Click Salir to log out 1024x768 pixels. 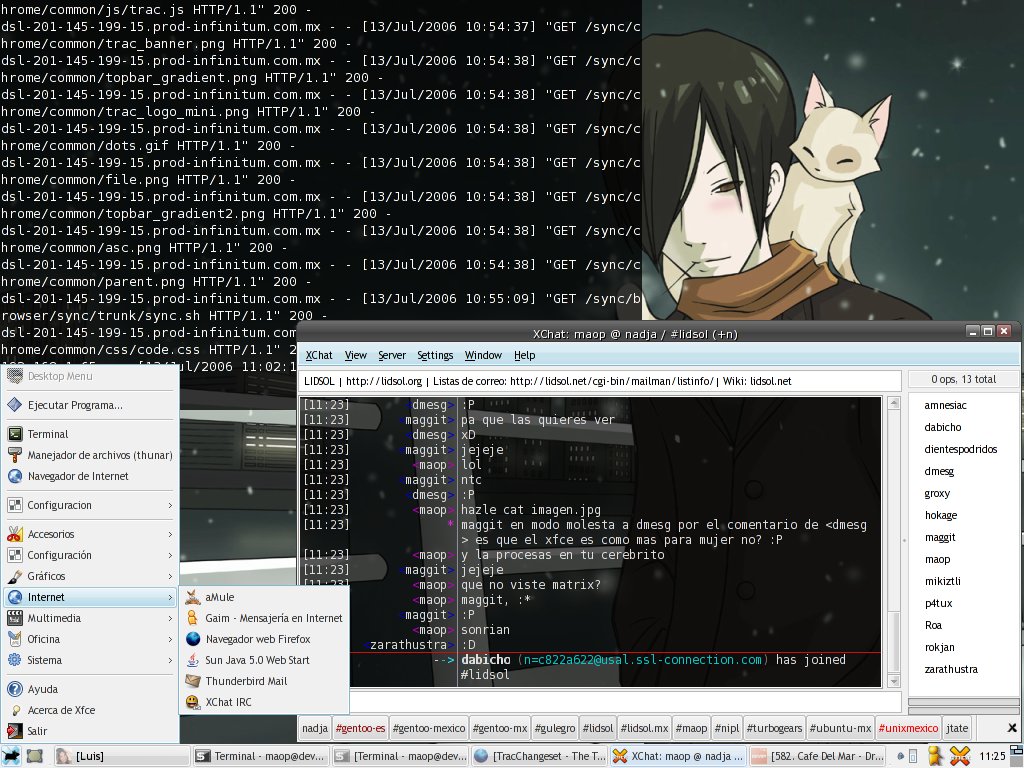(91, 731)
